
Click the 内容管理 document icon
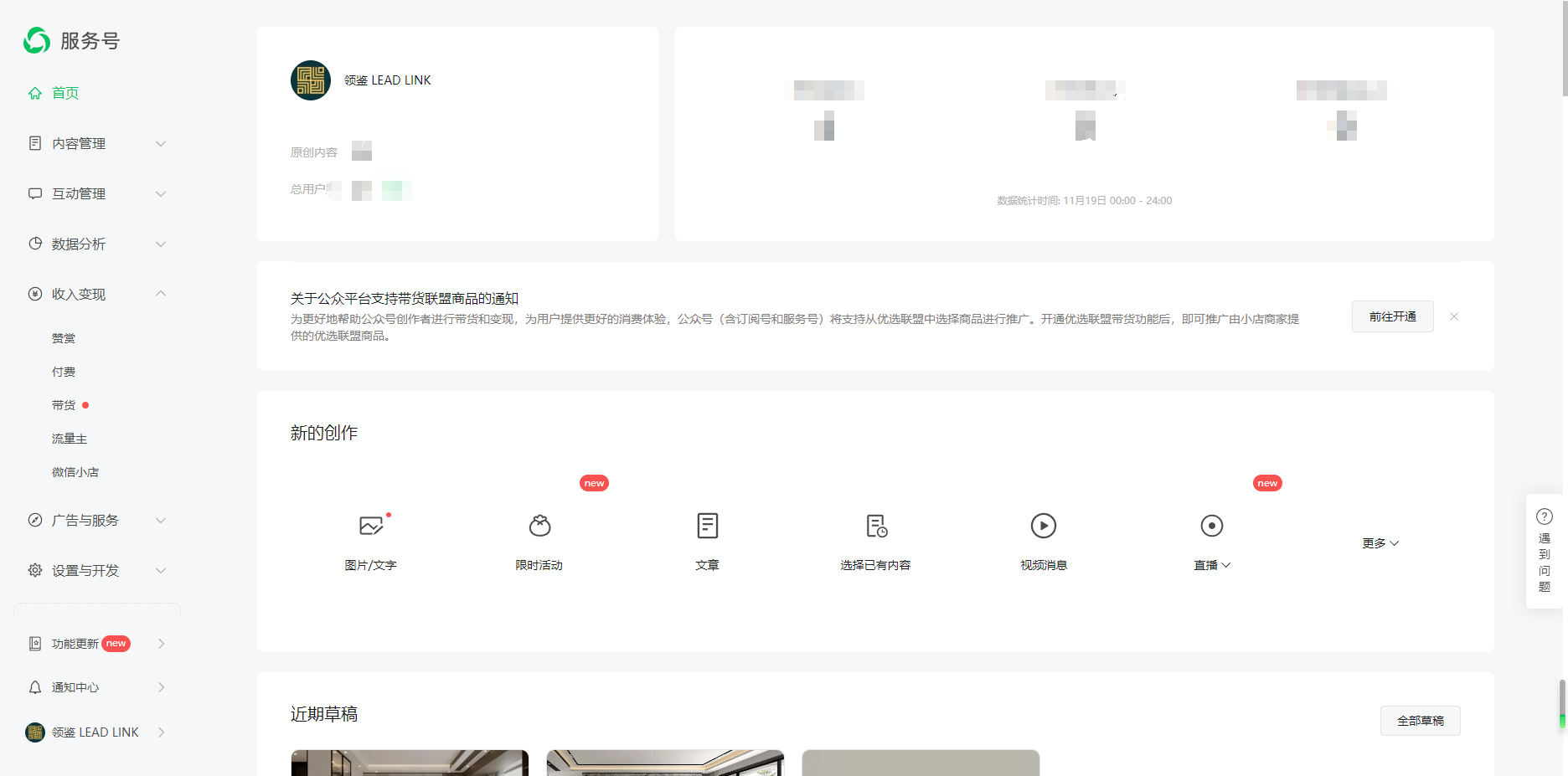(35, 143)
